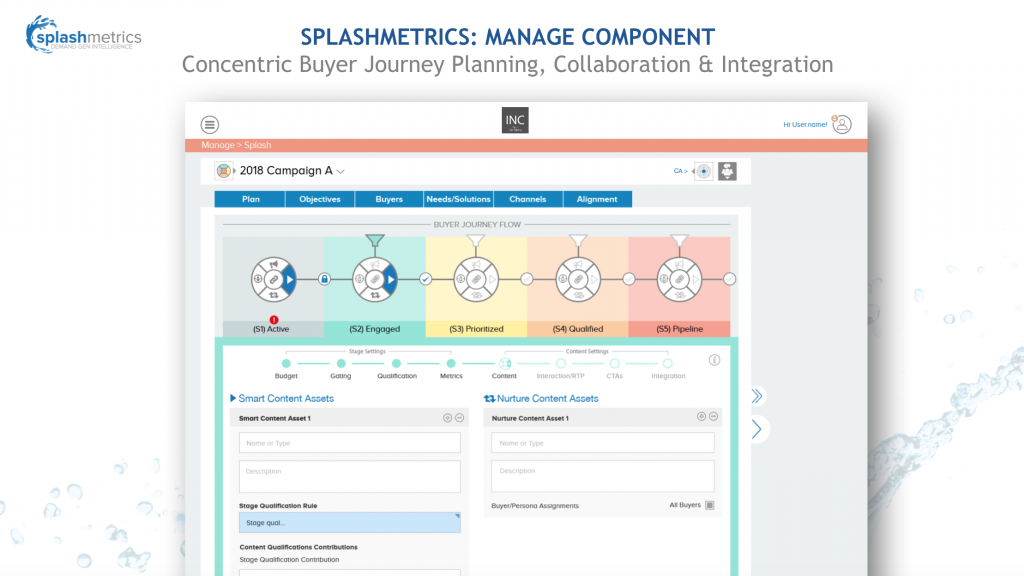Open the team collaboration icon in the campaign bar
The image size is (1024, 576).
[x=727, y=171]
